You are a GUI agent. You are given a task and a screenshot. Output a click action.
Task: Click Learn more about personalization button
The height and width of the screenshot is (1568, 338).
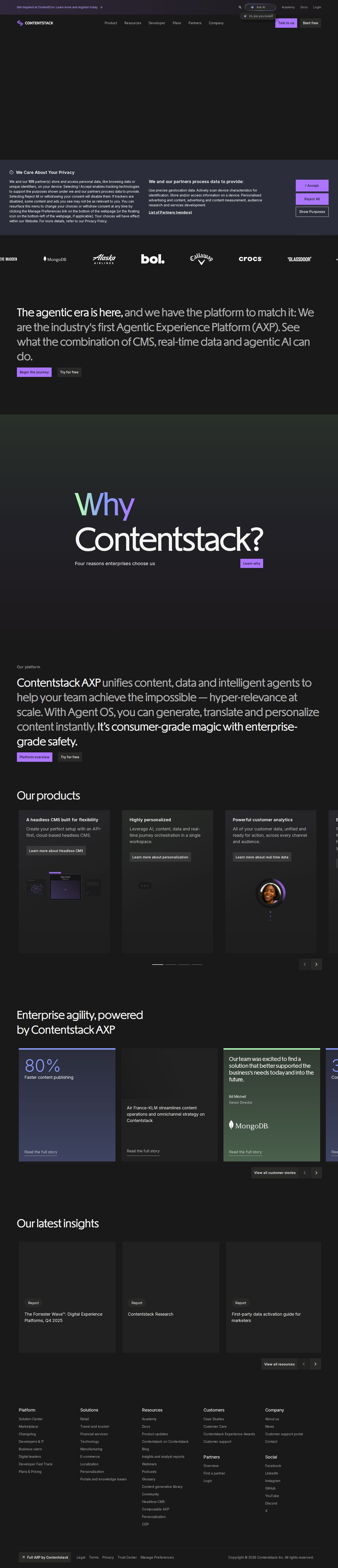(x=161, y=857)
